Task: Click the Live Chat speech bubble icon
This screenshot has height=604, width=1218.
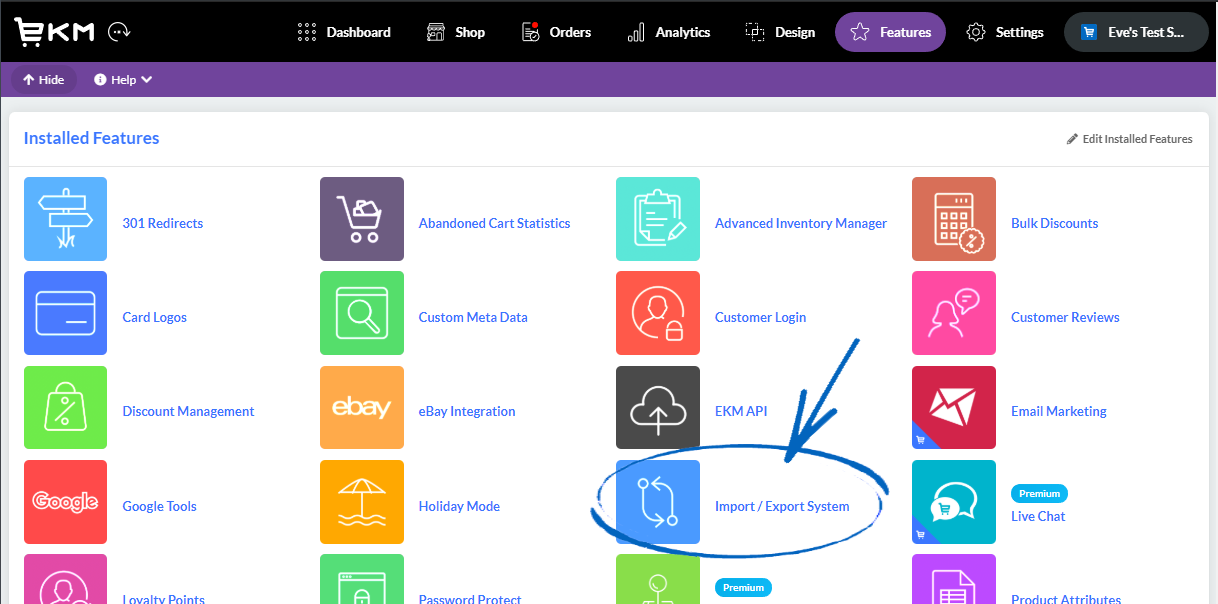Action: pyautogui.click(x=953, y=502)
